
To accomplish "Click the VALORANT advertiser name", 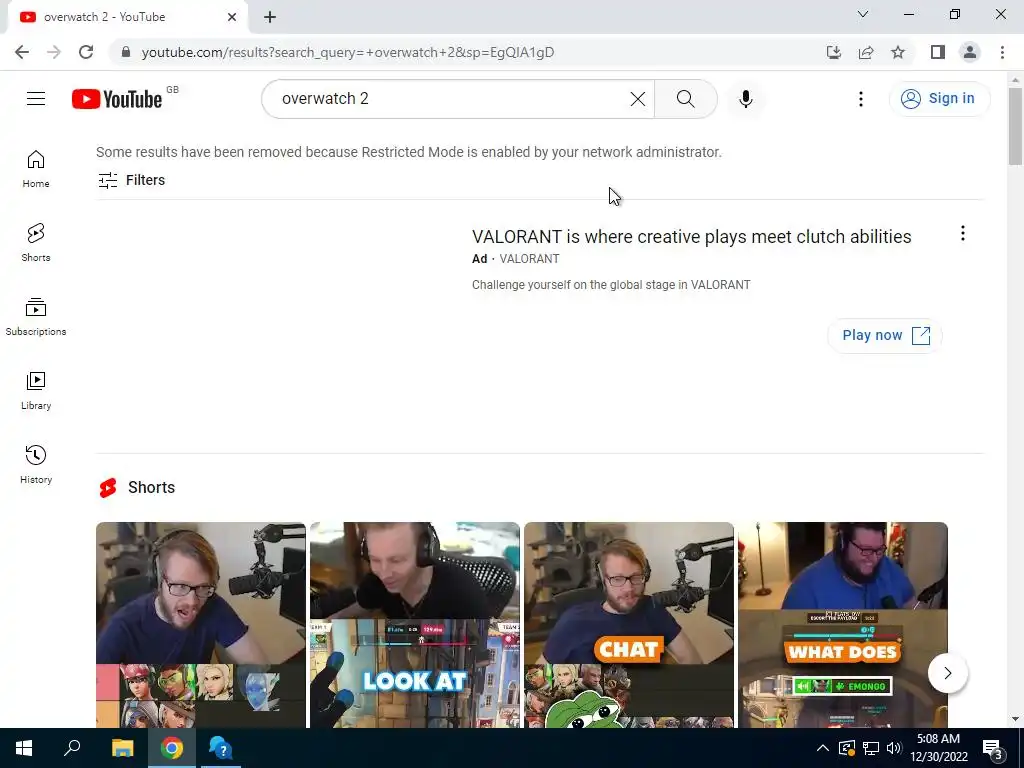I will coord(529,259).
